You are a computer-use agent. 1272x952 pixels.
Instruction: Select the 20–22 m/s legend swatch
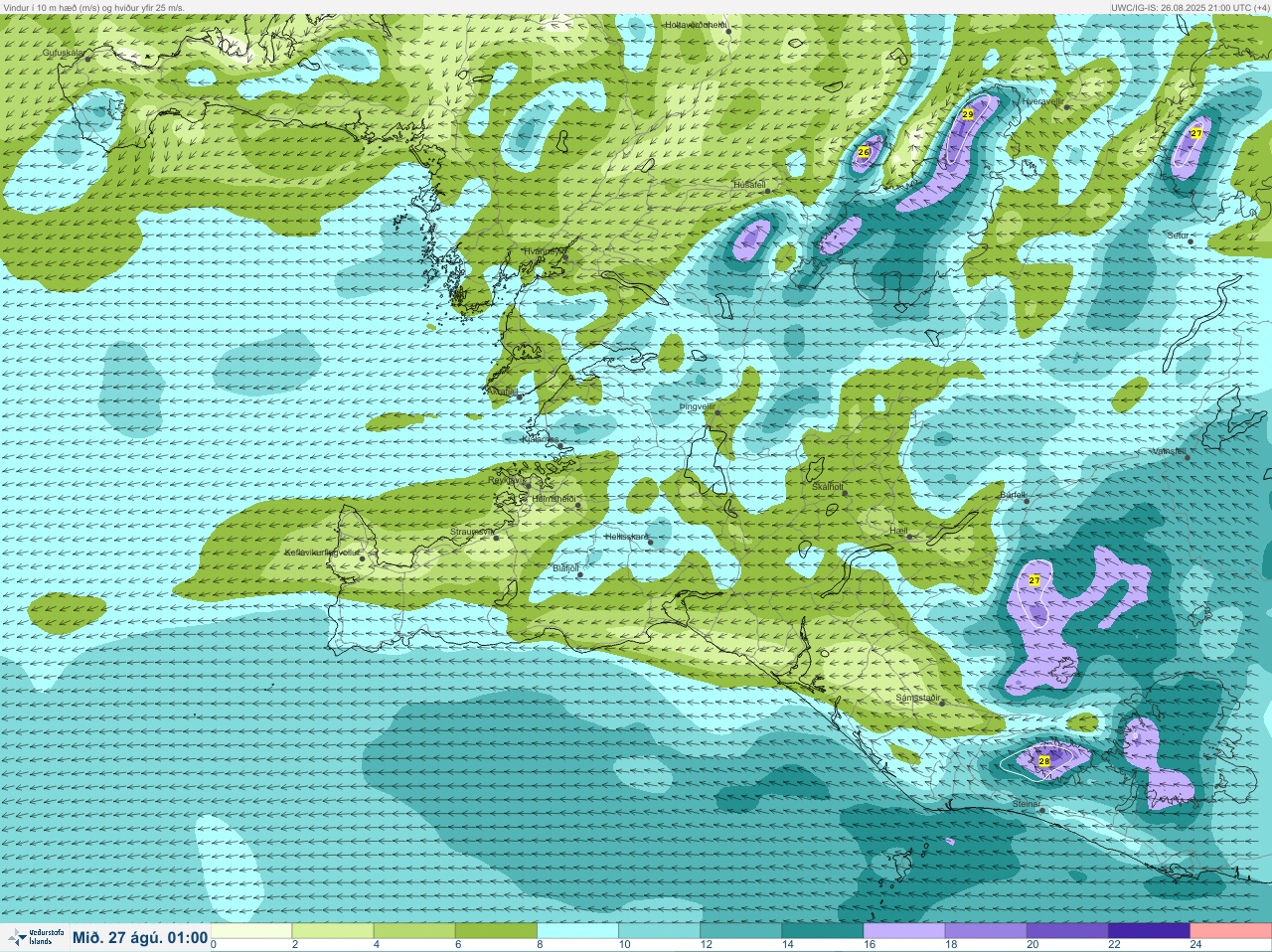click(1066, 931)
